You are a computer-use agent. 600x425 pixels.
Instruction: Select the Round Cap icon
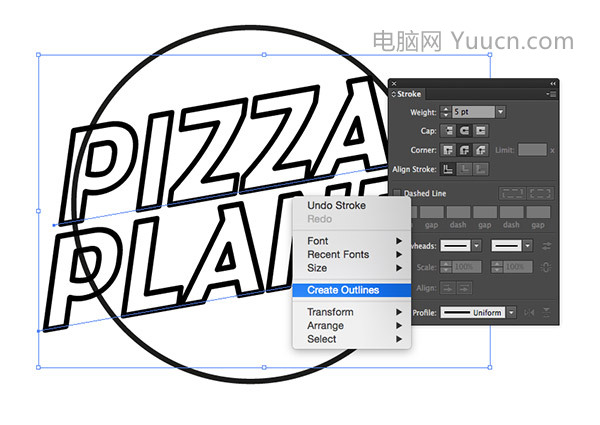(x=464, y=131)
